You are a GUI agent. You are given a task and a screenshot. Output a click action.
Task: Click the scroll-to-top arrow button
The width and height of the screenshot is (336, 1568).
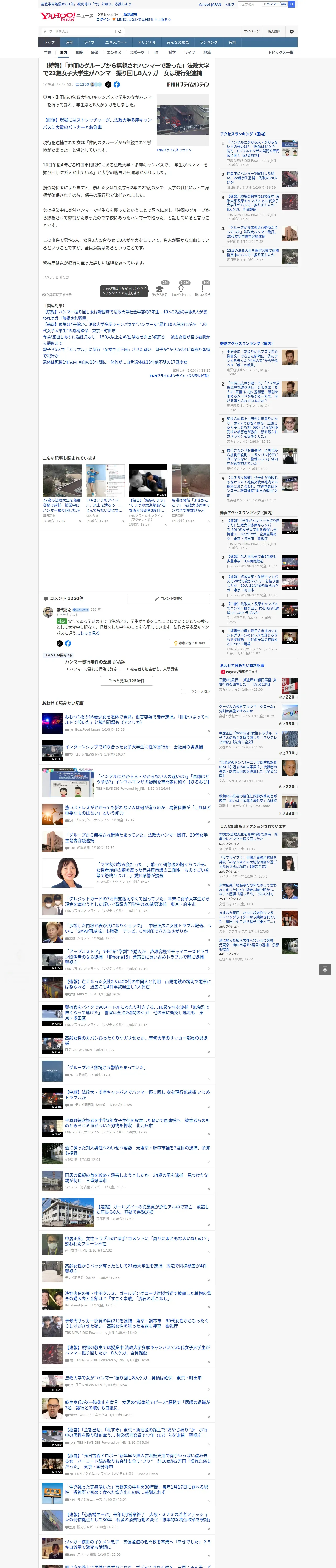(325, 970)
